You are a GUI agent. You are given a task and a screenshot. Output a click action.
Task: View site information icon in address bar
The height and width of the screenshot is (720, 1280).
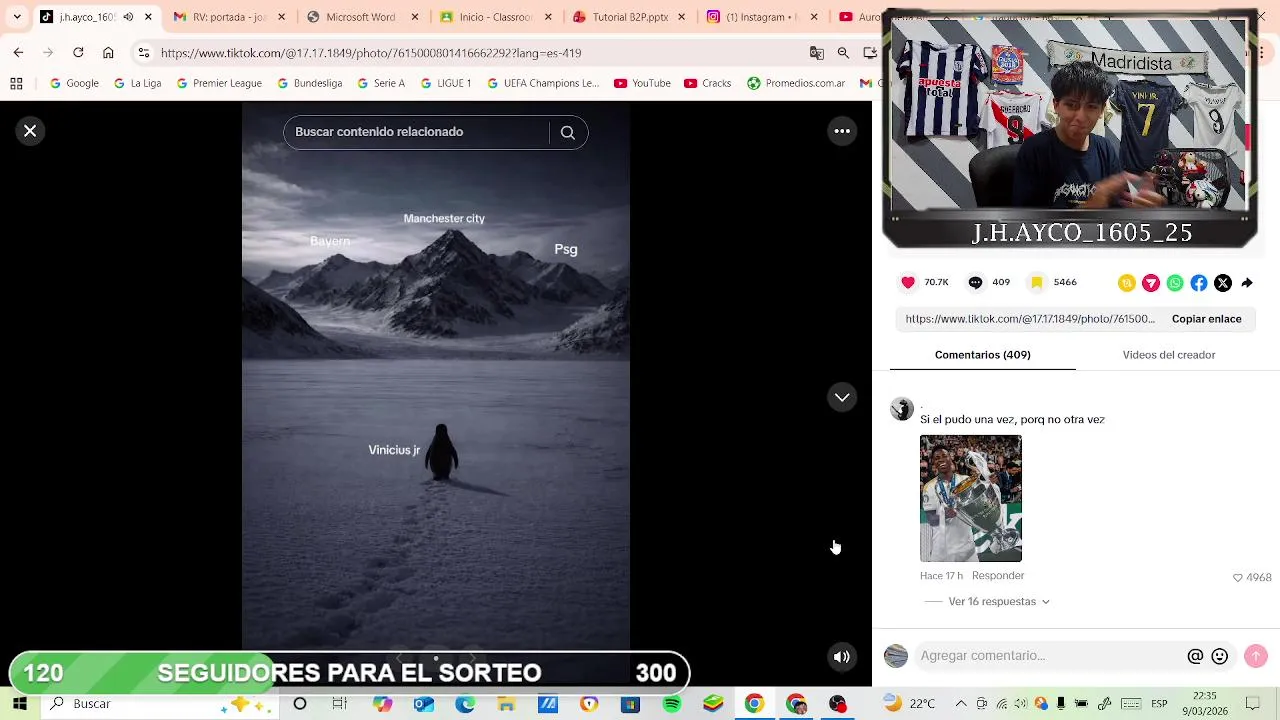(x=144, y=52)
